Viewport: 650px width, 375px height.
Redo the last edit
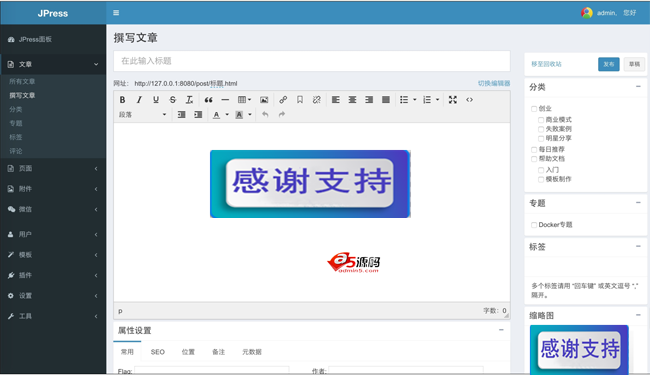[282, 114]
